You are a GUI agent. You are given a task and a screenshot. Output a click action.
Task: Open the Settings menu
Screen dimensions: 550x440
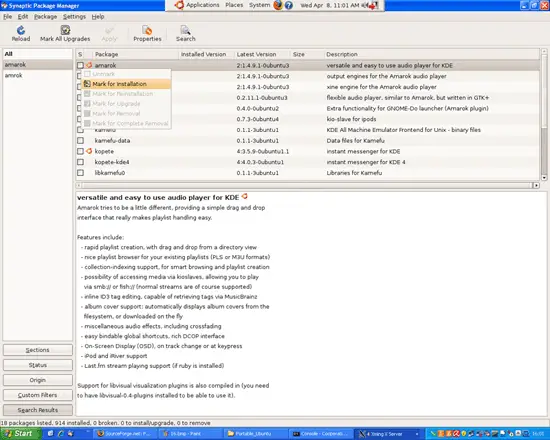point(74,16)
